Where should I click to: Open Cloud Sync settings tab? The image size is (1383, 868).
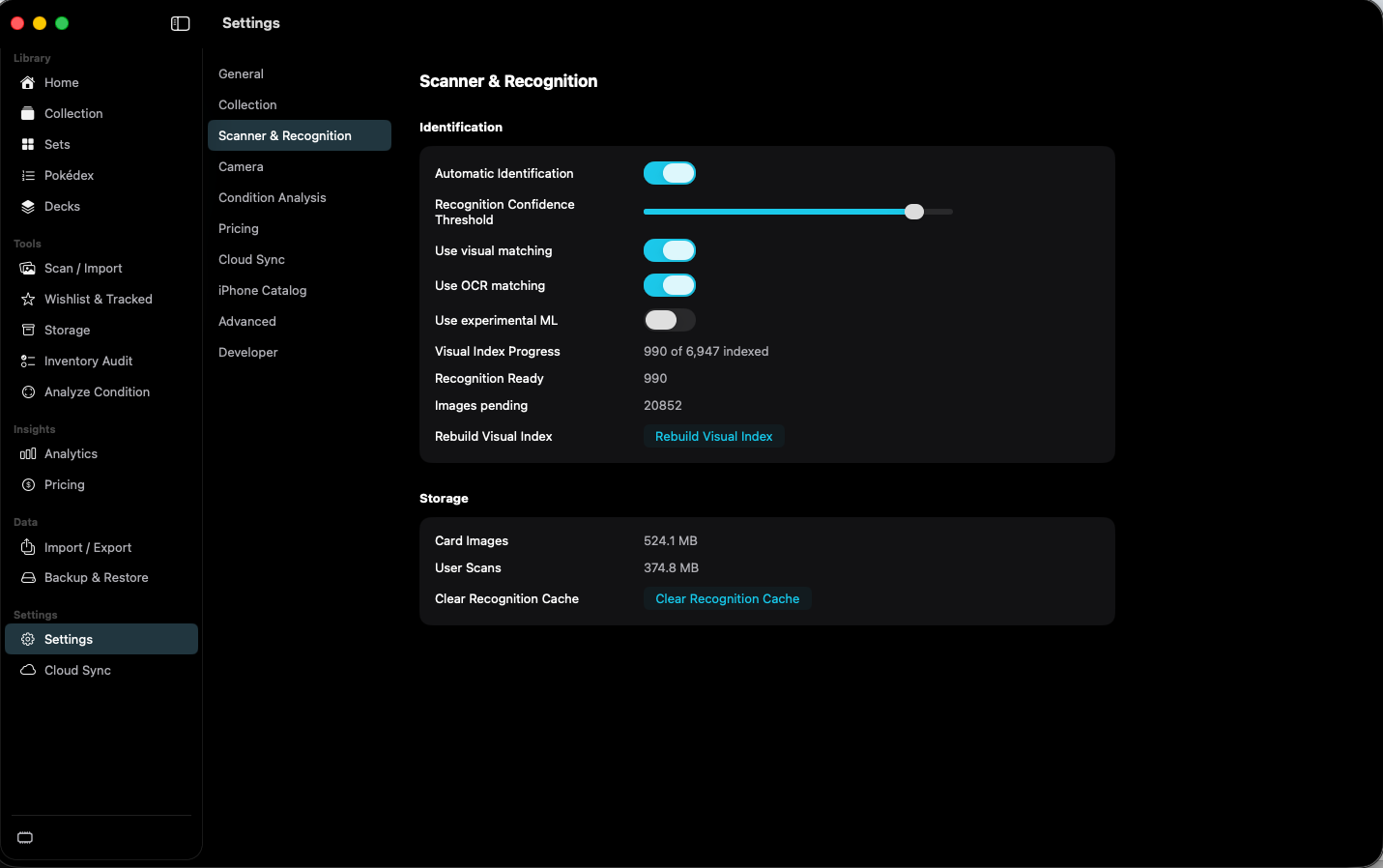[300, 259]
